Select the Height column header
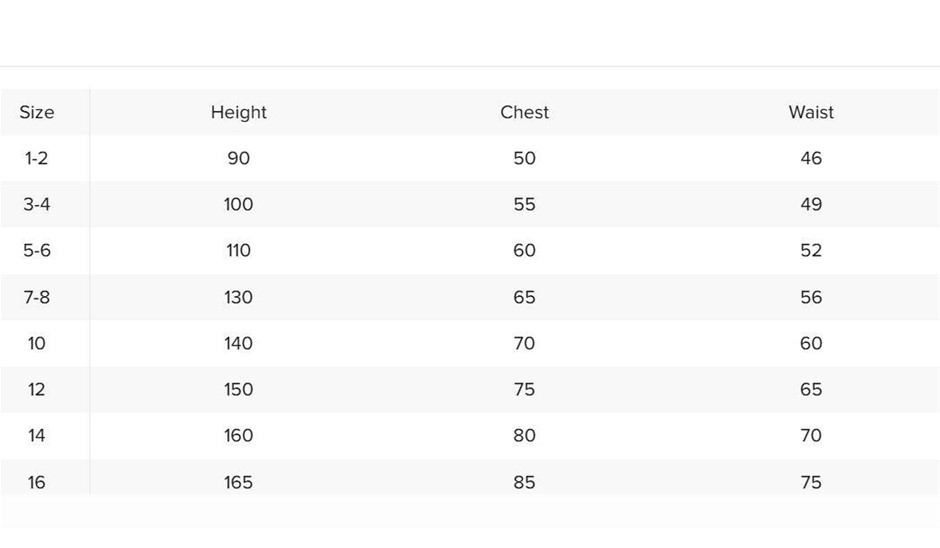Image resolution: width=940 pixels, height=548 pixels. (x=238, y=112)
